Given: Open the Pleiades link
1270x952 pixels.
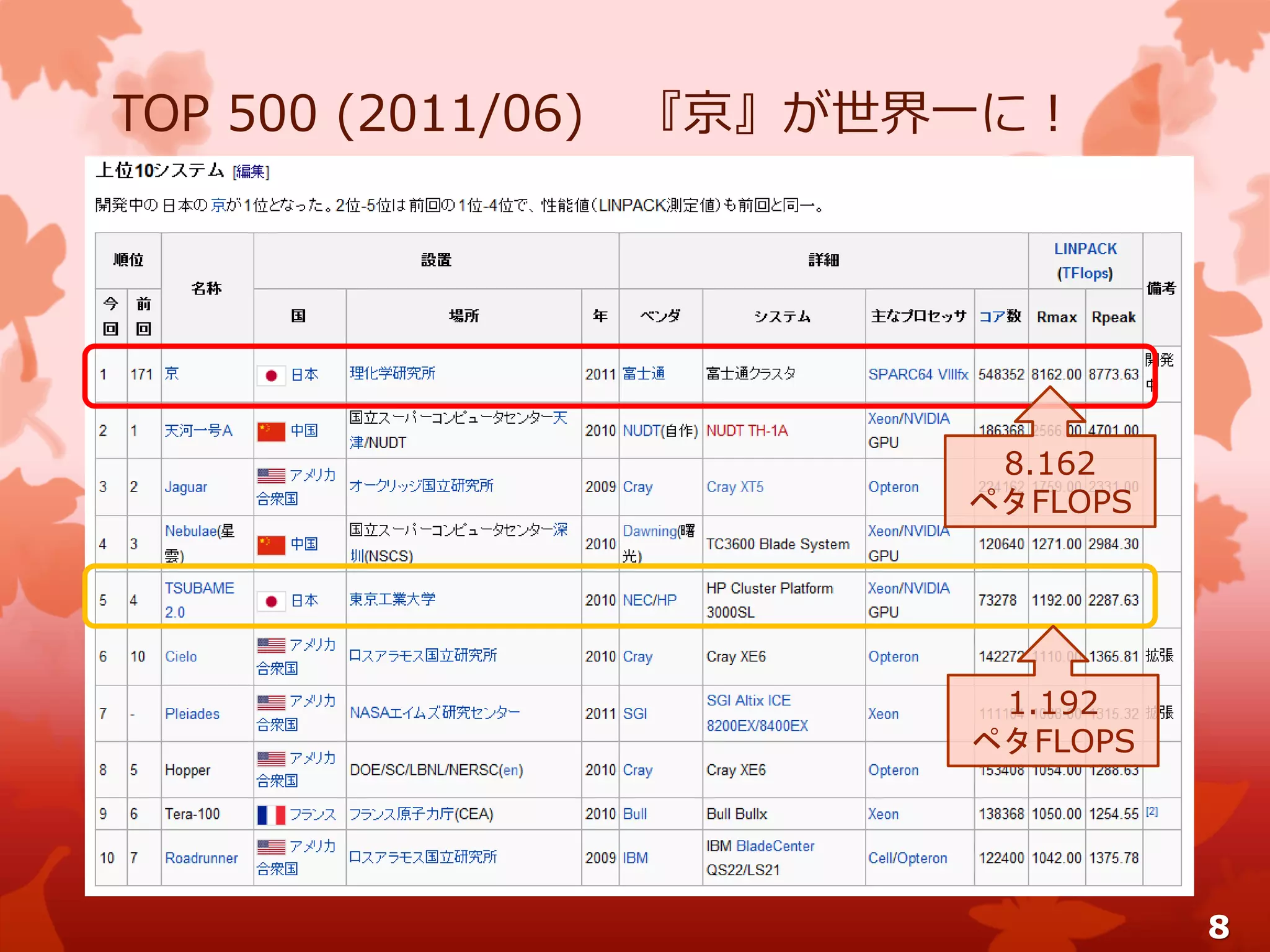Looking at the screenshot, I should [x=192, y=713].
